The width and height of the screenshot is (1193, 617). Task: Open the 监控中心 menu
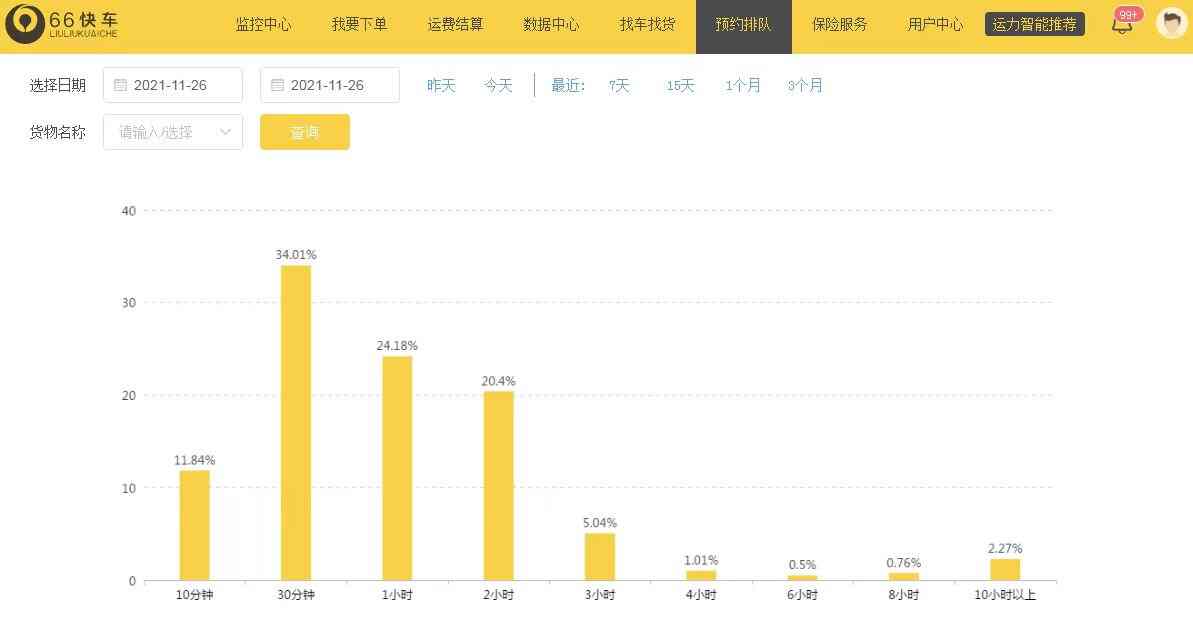263,25
